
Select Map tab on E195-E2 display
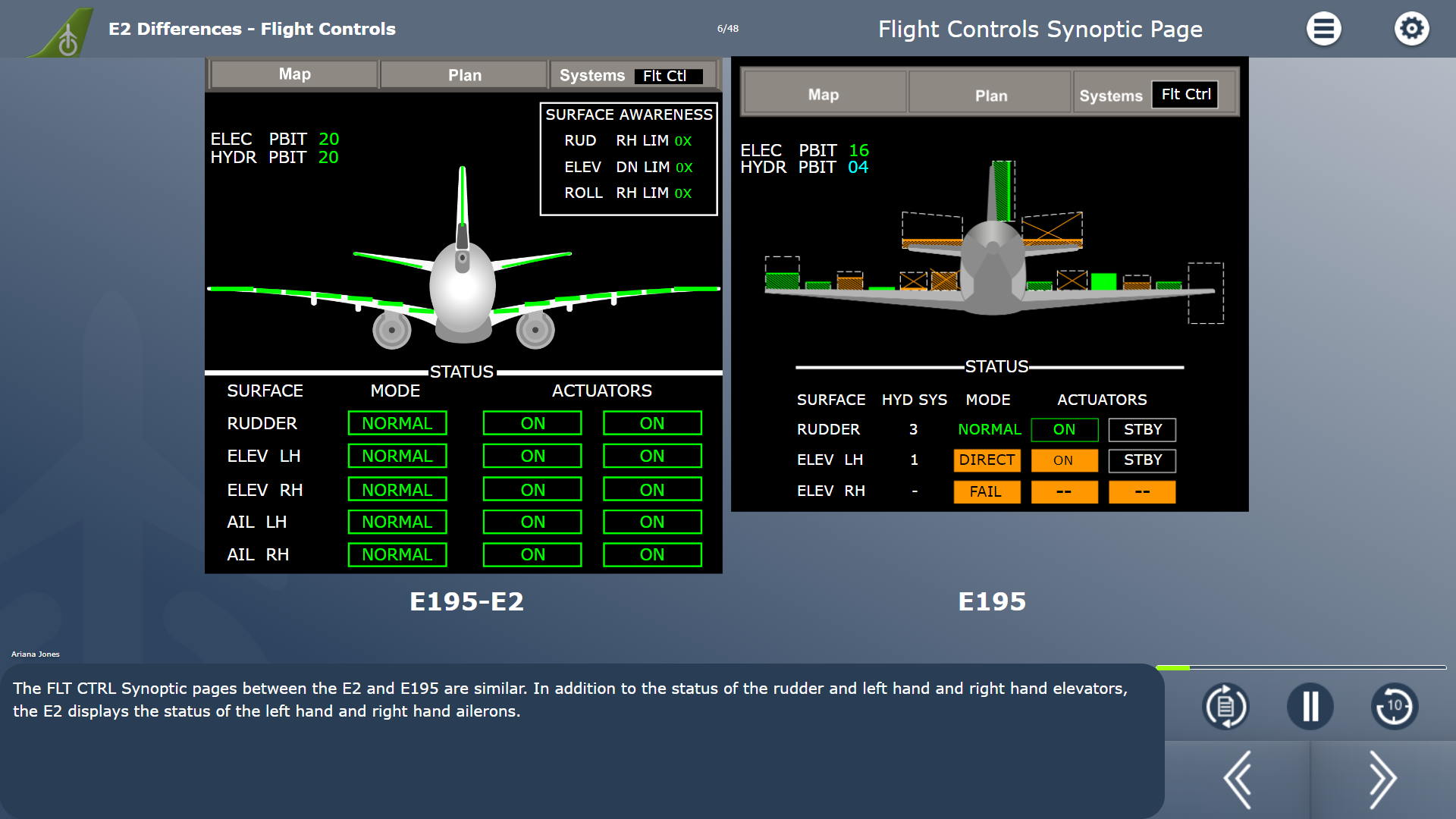point(294,74)
